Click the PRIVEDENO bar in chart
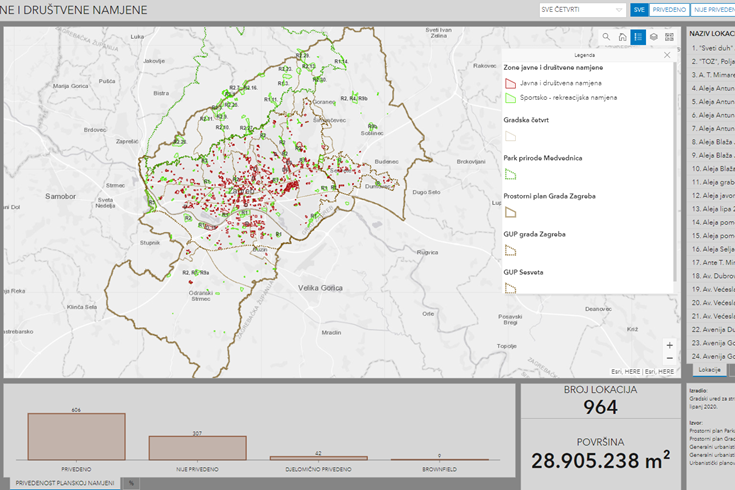The width and height of the screenshot is (735, 490). tap(76, 436)
